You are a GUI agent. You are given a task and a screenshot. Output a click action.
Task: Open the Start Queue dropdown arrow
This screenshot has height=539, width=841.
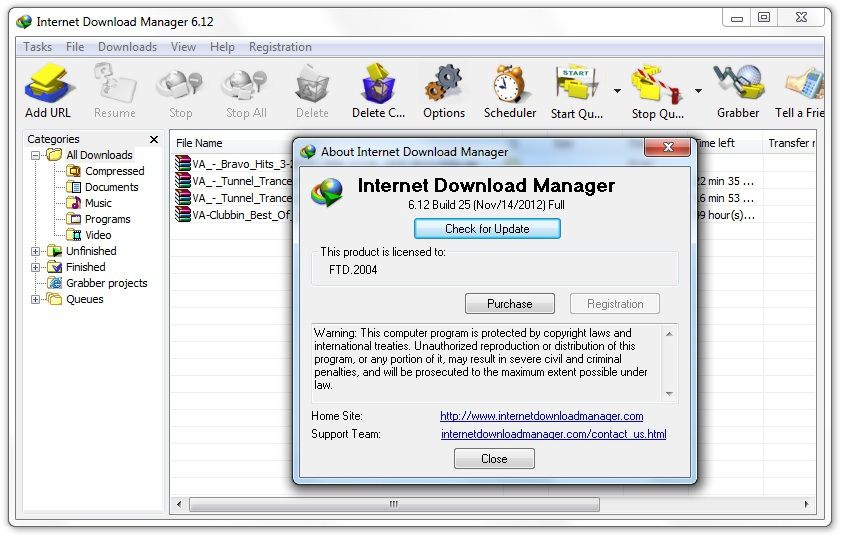617,91
